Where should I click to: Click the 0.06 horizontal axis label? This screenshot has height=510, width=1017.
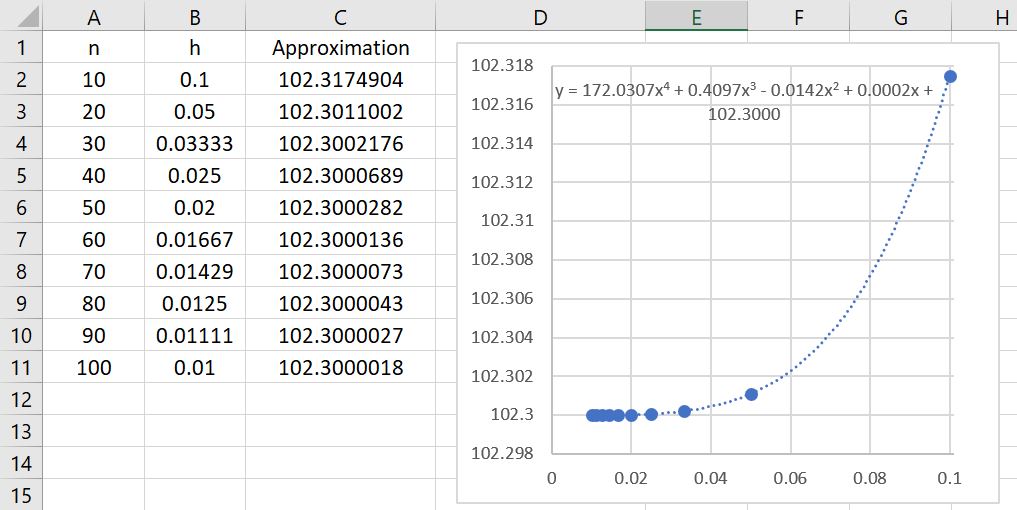(790, 478)
